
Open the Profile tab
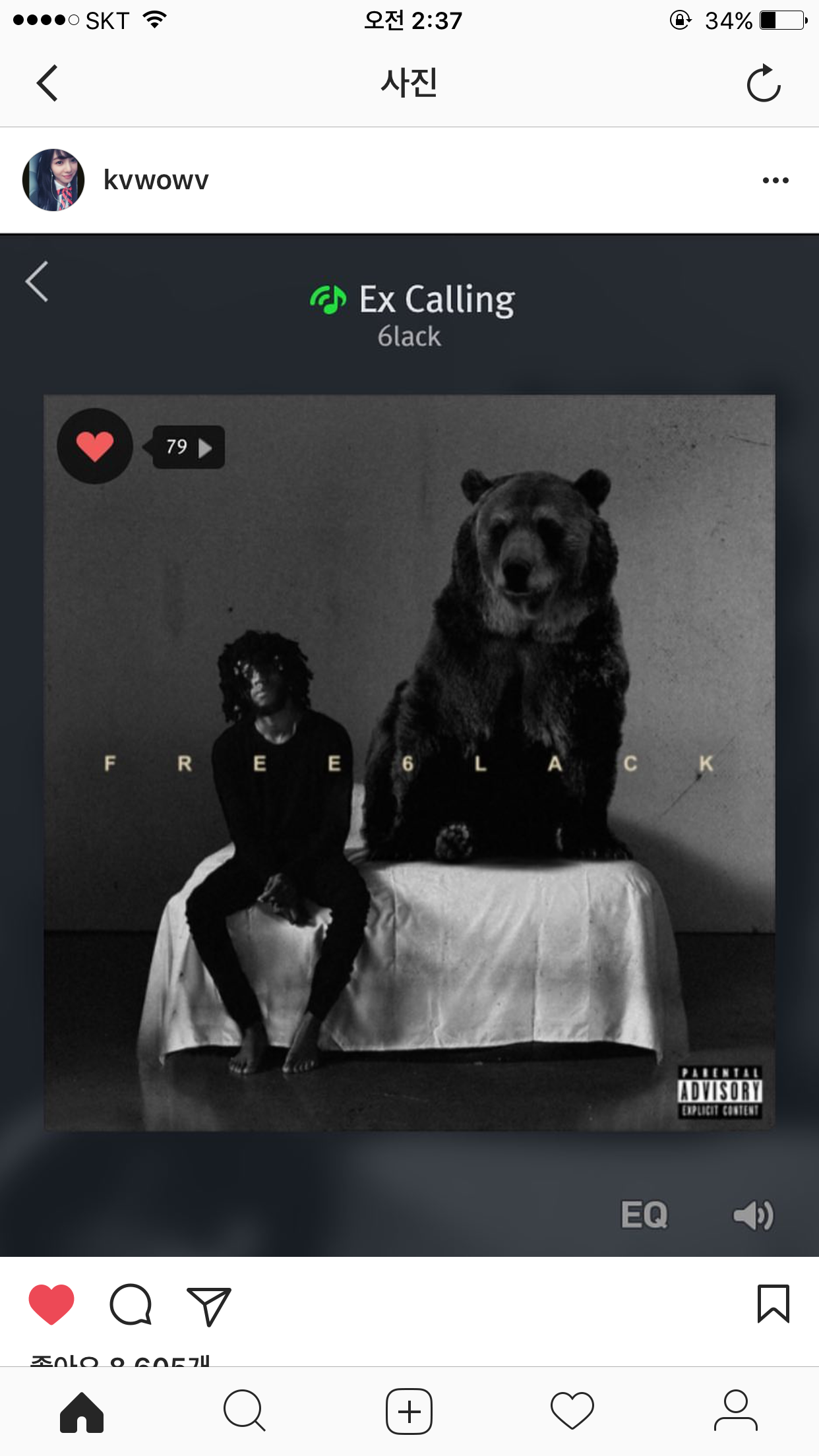(736, 1411)
